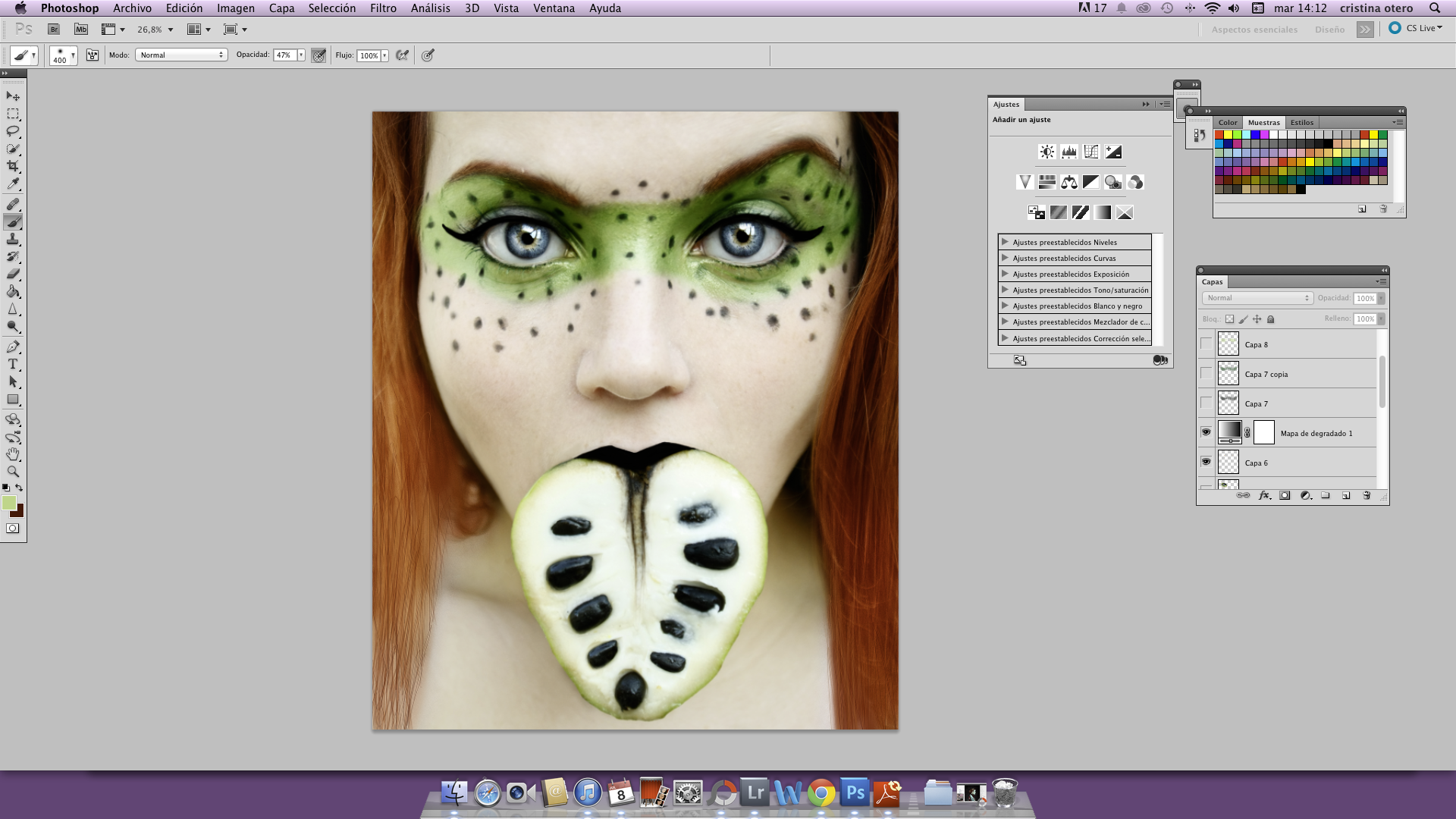The height and width of the screenshot is (819, 1456).
Task: Open the Imagen menu
Action: coord(236,8)
